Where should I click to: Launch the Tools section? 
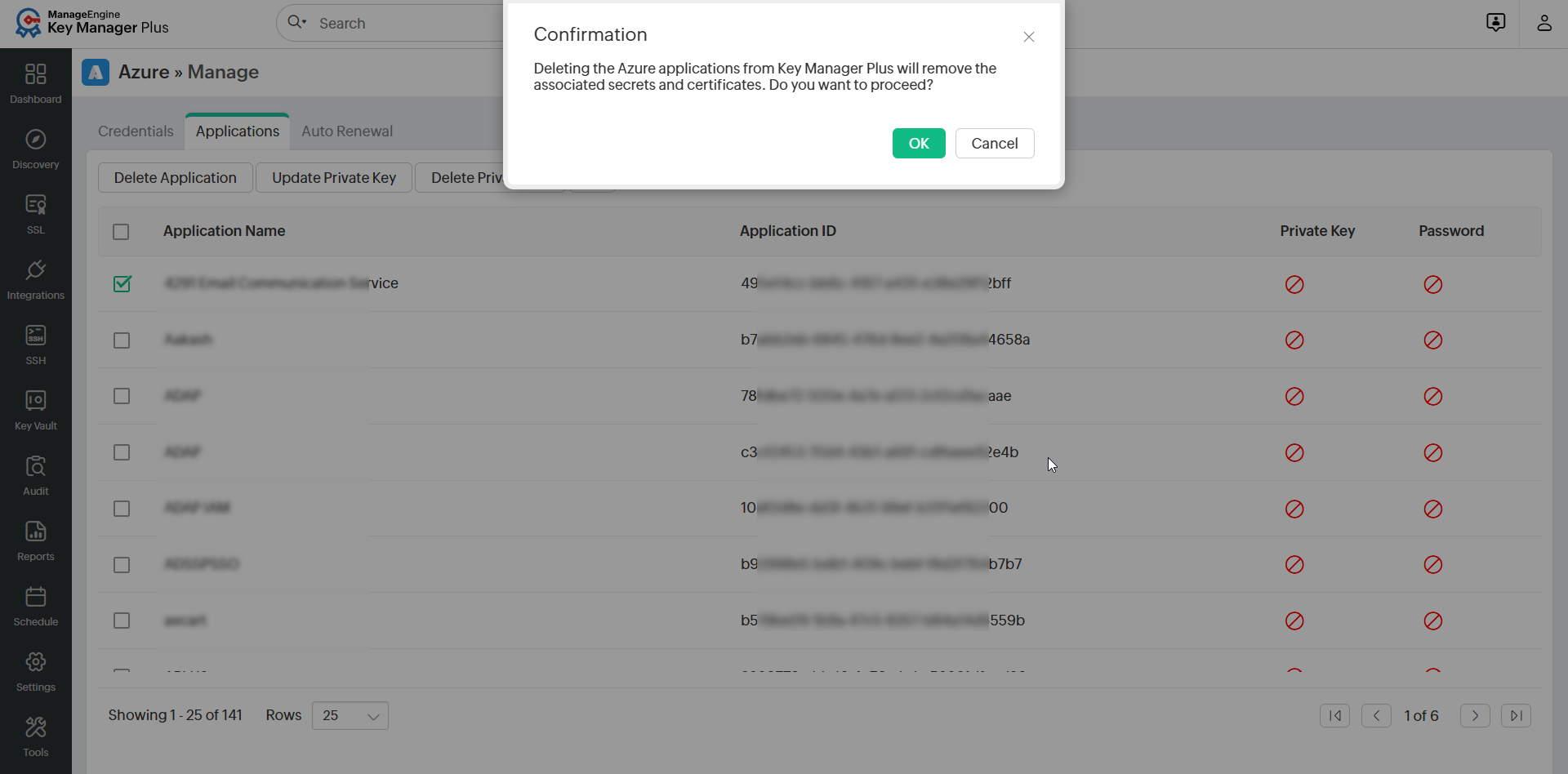coord(35,735)
